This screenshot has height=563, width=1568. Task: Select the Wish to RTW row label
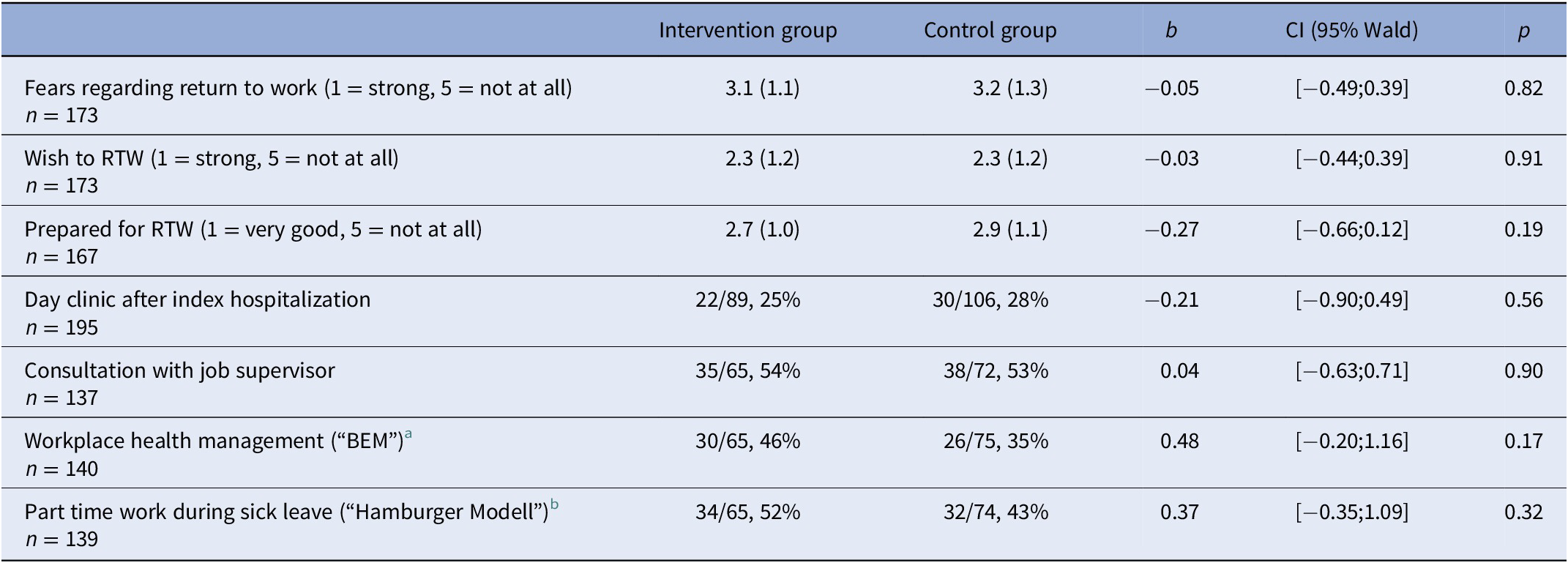click(211, 158)
